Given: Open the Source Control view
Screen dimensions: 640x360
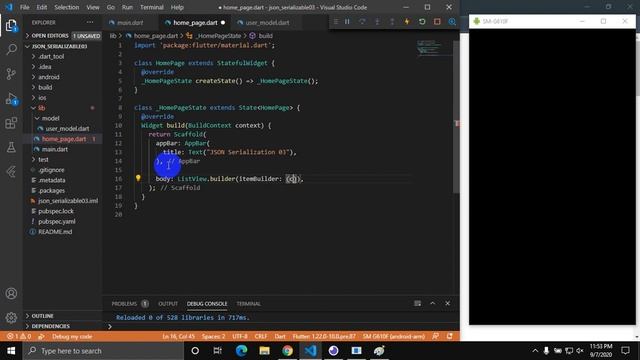Looking at the screenshot, I should click(11, 74).
